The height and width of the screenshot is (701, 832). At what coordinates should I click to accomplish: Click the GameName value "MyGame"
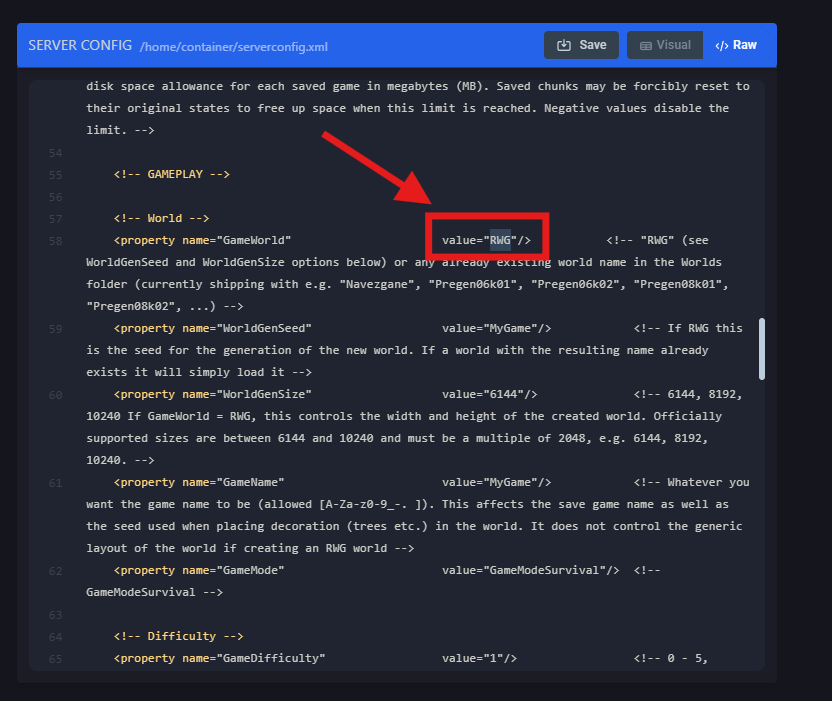point(510,482)
